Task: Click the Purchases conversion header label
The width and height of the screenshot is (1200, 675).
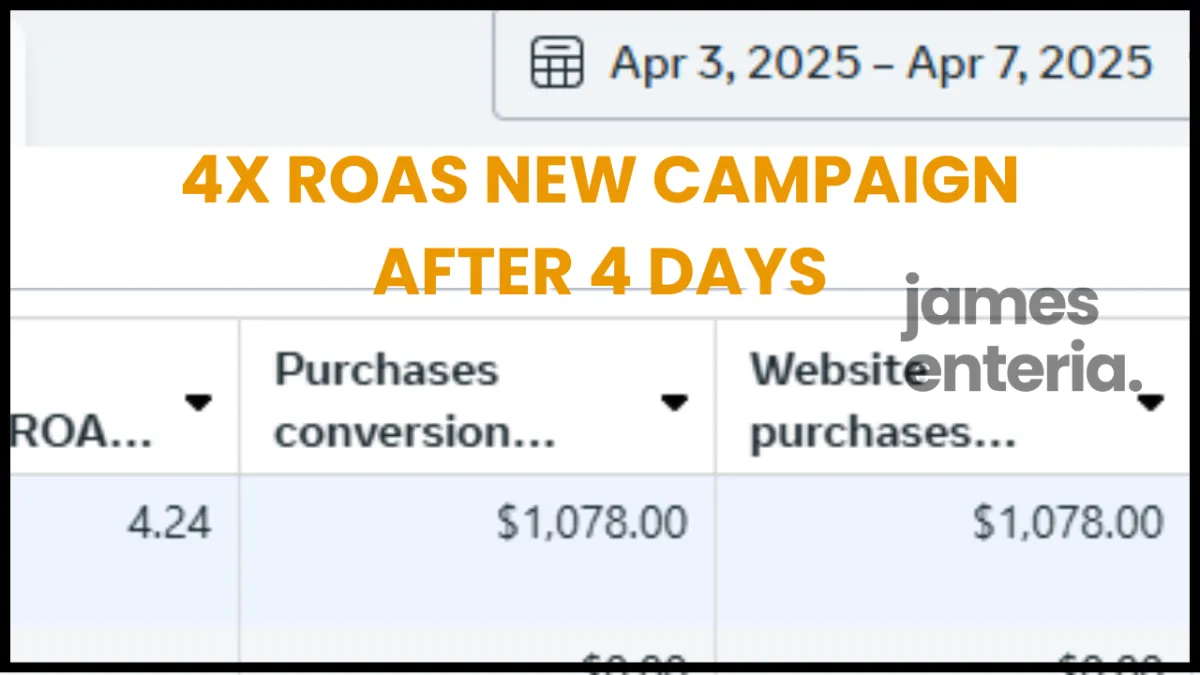Action: coord(414,401)
